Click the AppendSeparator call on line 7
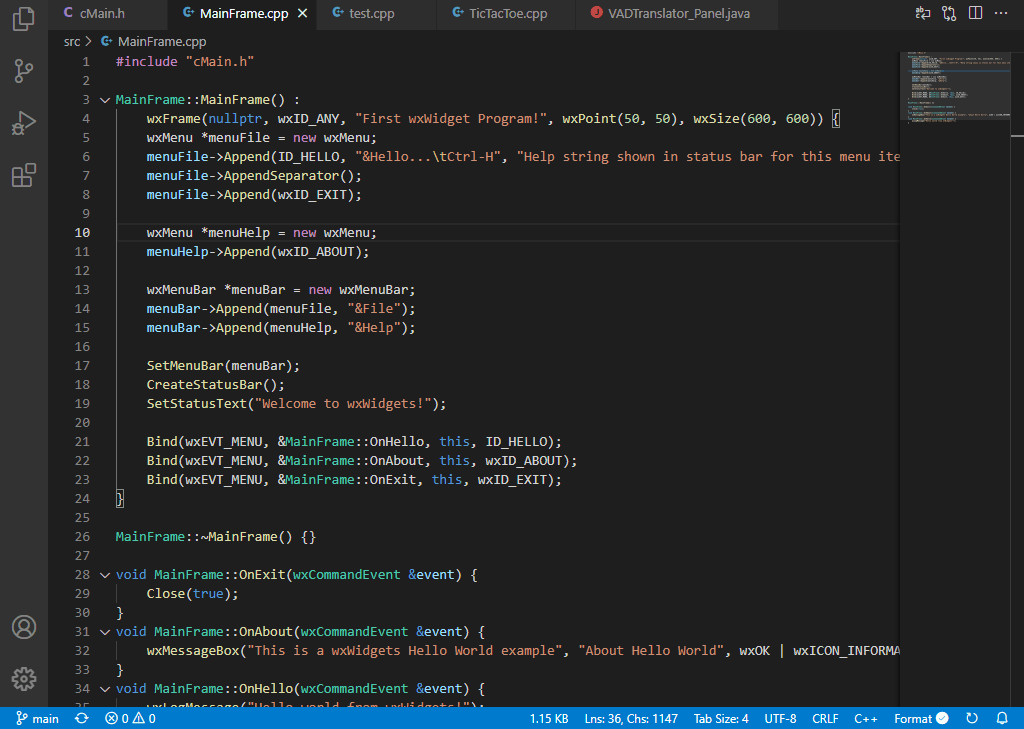This screenshot has height=729, width=1024. point(281,176)
